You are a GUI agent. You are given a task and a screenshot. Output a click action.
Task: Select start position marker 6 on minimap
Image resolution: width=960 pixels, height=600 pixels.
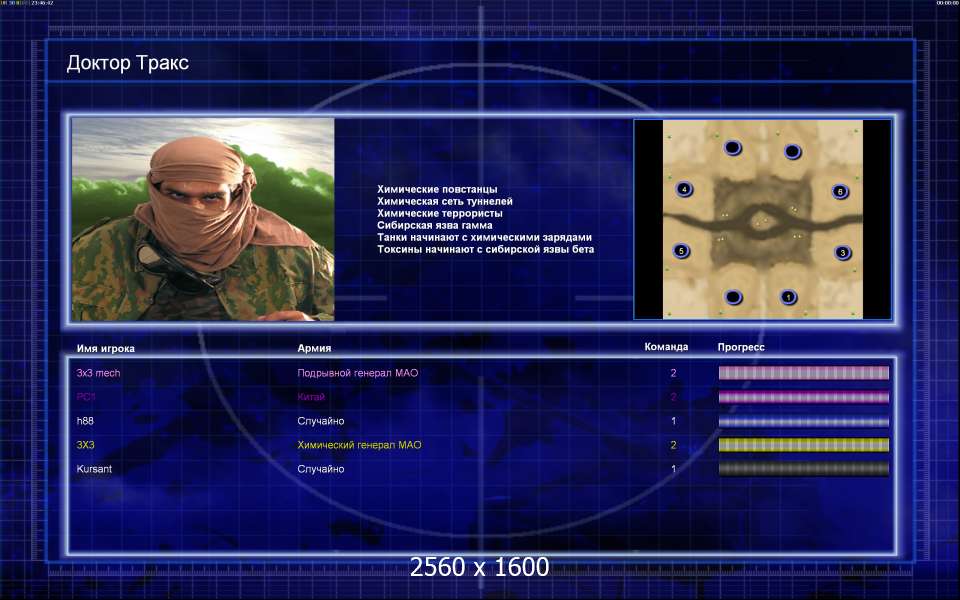coord(840,191)
